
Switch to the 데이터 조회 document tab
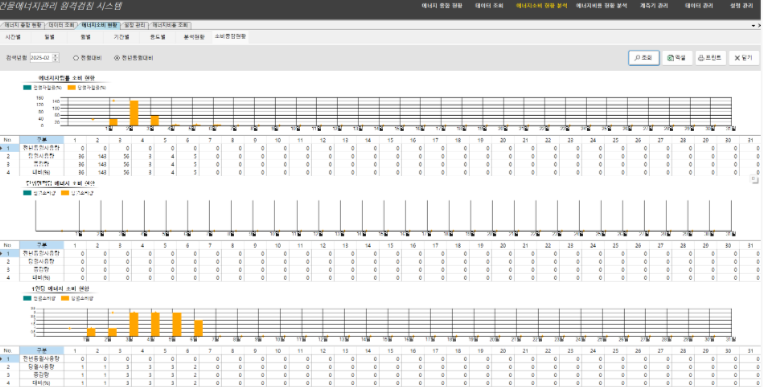coord(61,25)
